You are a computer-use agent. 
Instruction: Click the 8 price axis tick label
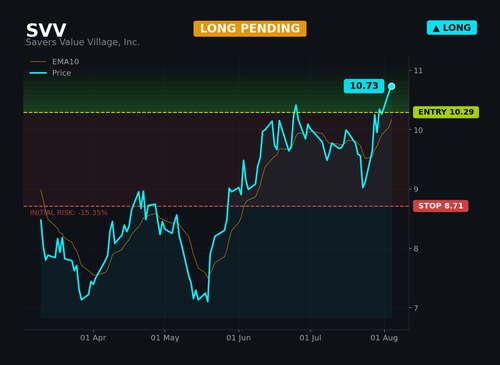coord(416,249)
